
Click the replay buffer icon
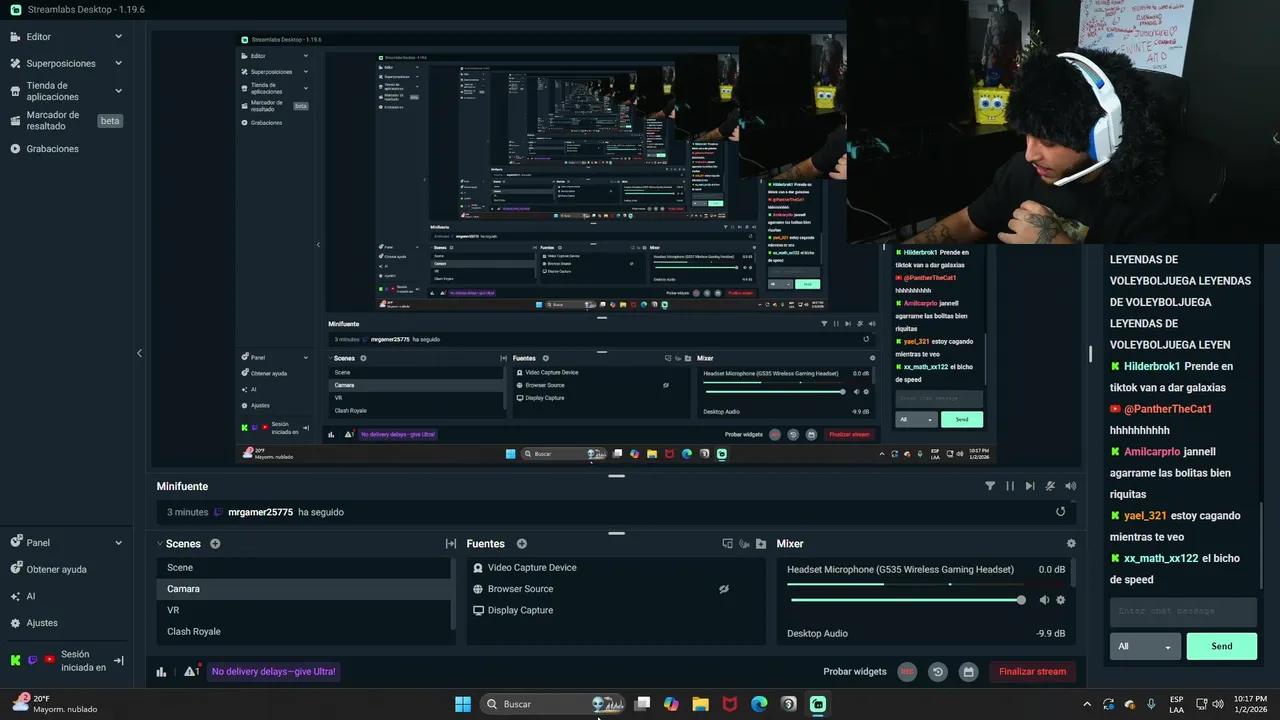938,672
